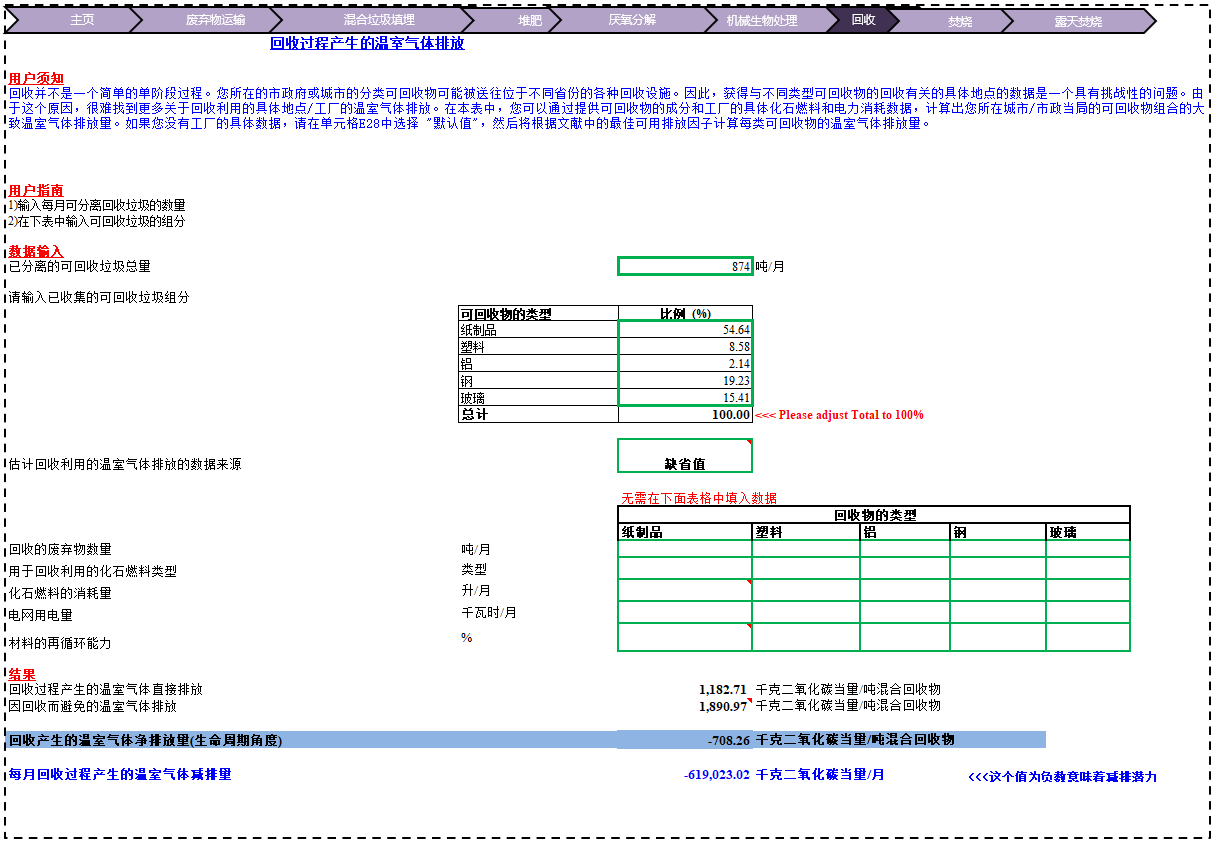Open the 缺省值 data source dropdown
This screenshot has height=841, width=1215.
click(685, 456)
